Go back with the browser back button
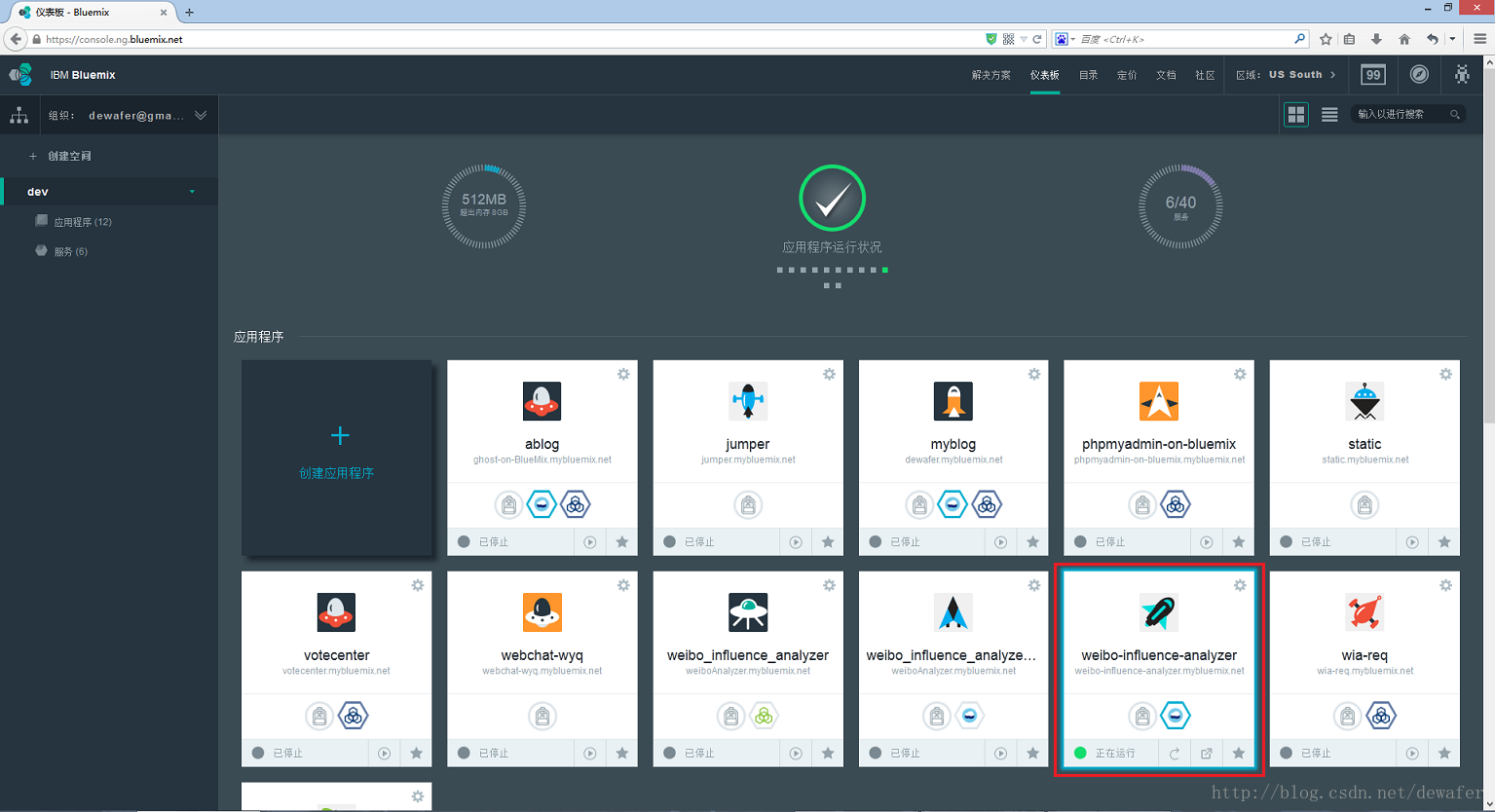 [x=16, y=39]
